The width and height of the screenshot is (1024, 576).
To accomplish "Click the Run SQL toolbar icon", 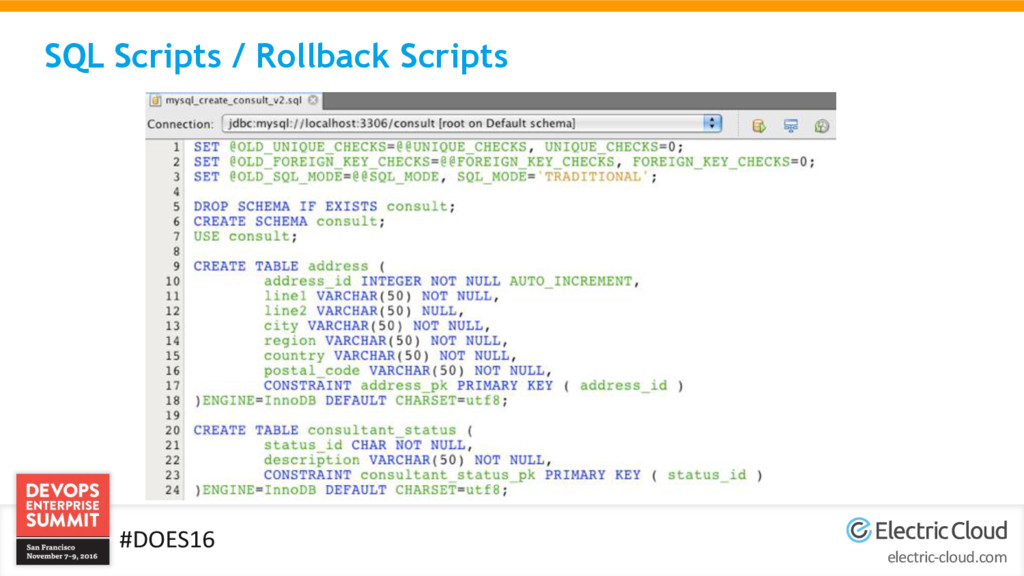I will coord(759,125).
